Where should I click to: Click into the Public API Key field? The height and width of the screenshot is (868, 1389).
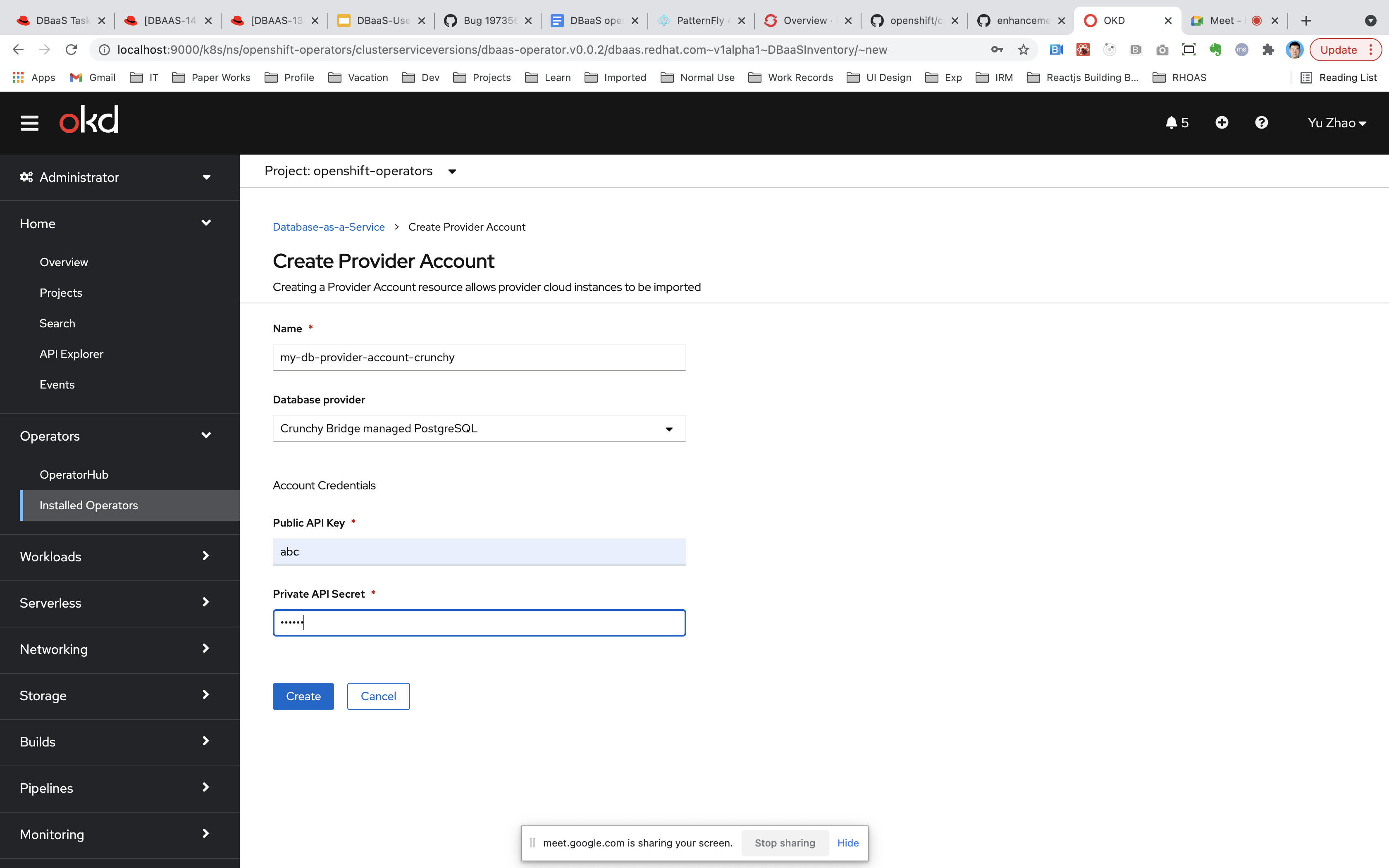tap(479, 552)
